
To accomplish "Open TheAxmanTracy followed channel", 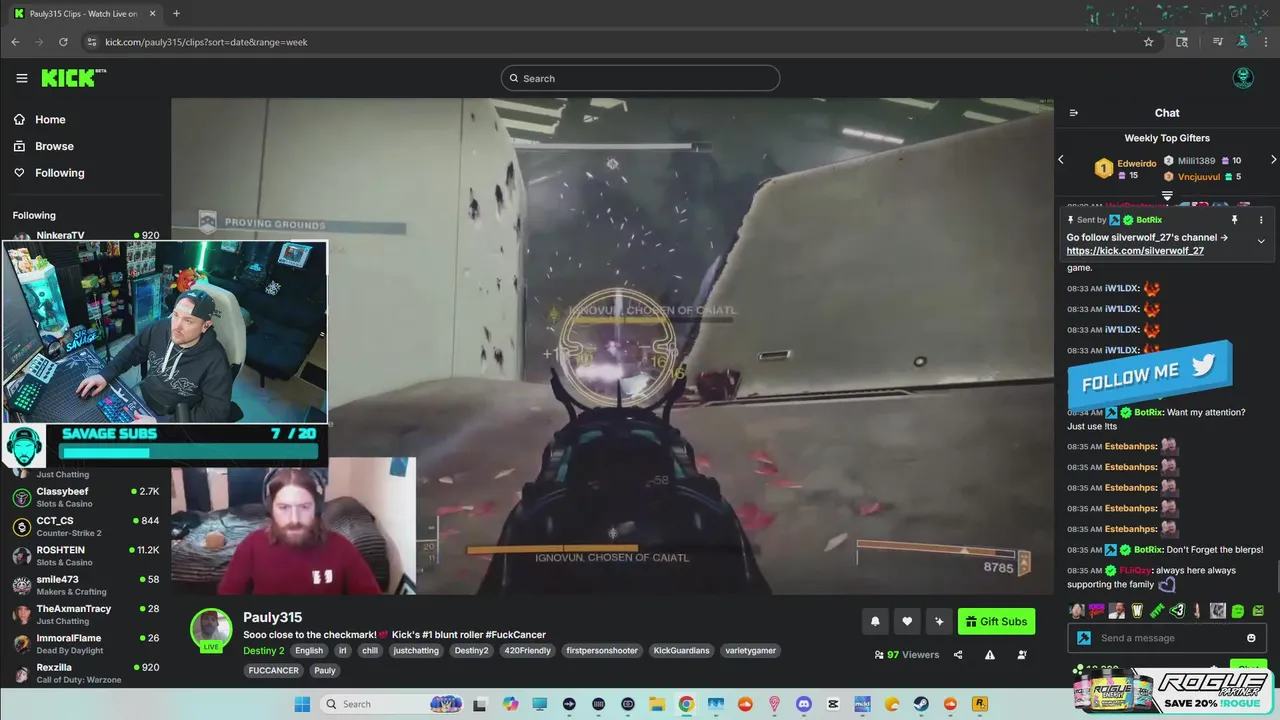I will pos(85,614).
